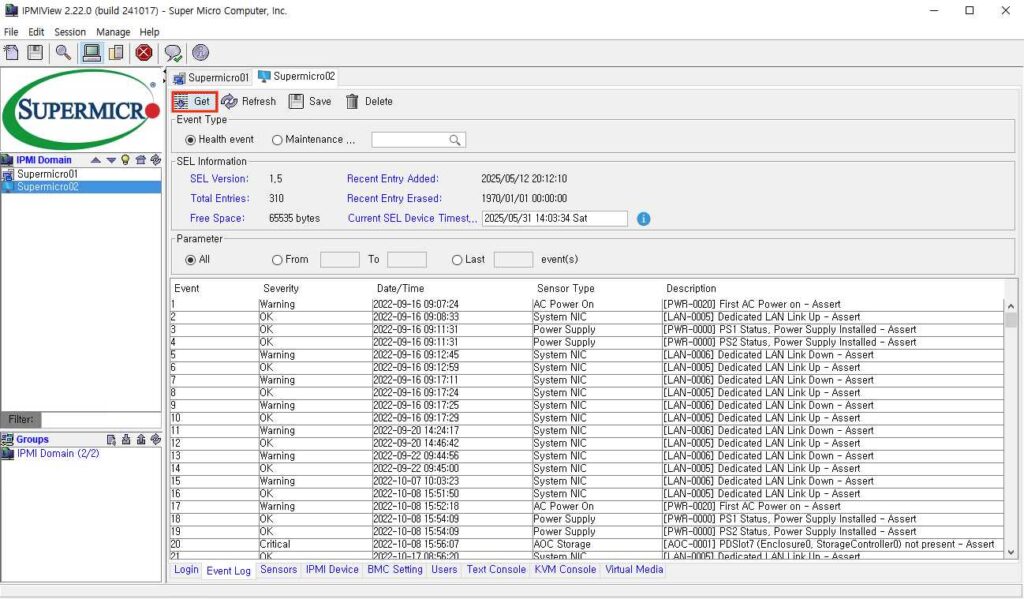This screenshot has height=599, width=1024.
Task: Open the File menu
Action: coord(11,32)
